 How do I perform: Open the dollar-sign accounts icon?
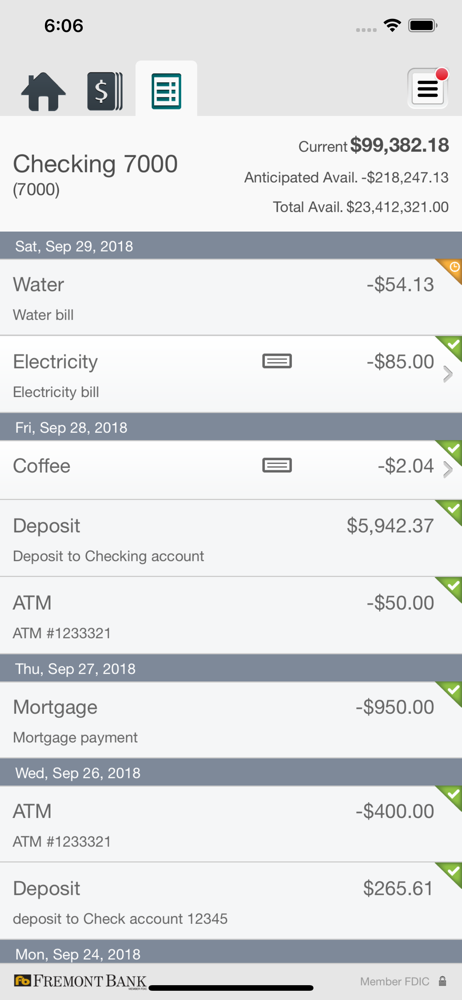click(105, 91)
